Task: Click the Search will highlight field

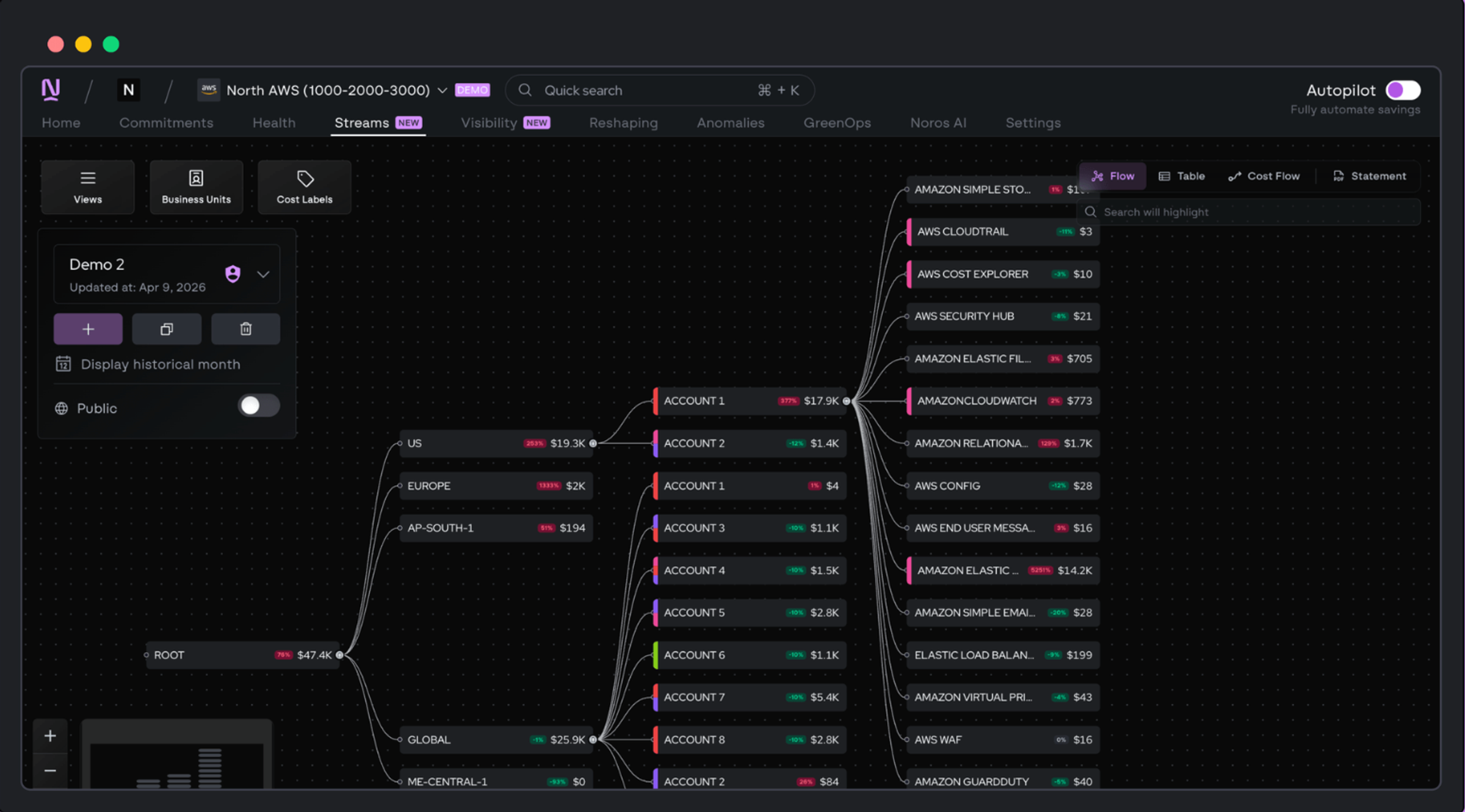Action: 1249,212
